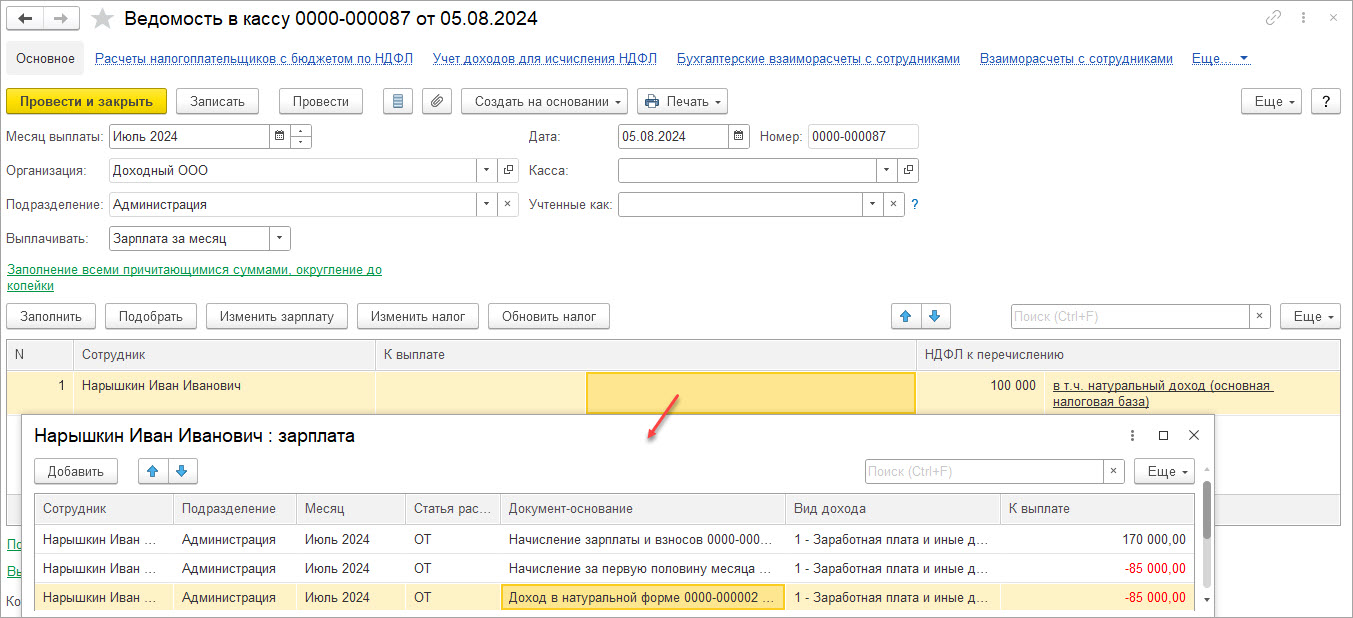
Task: Open calendar for Месяц выплаты field
Action: 279,136
